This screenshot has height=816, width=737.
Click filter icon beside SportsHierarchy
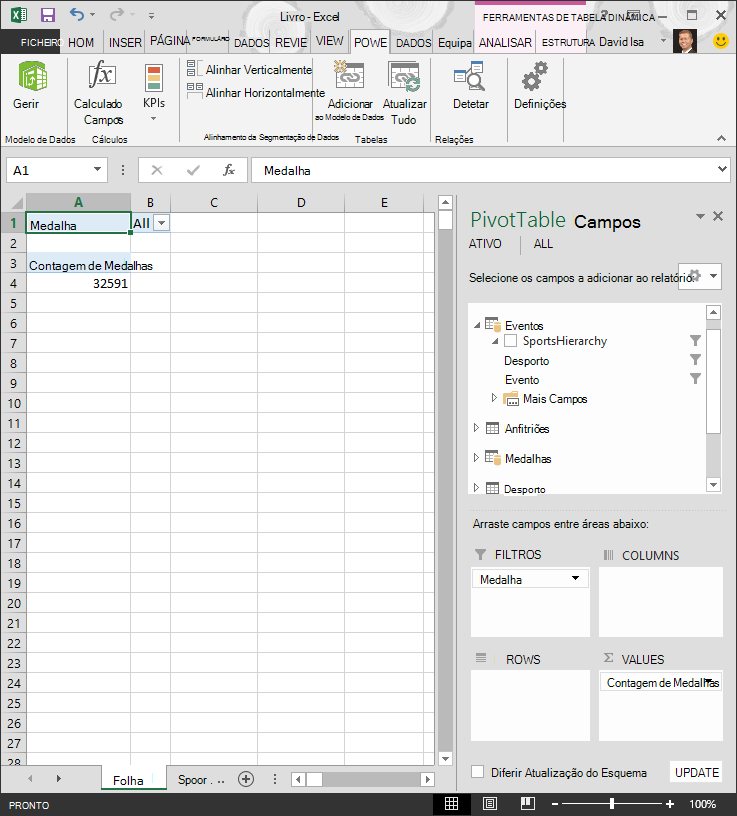pyautogui.click(x=695, y=340)
